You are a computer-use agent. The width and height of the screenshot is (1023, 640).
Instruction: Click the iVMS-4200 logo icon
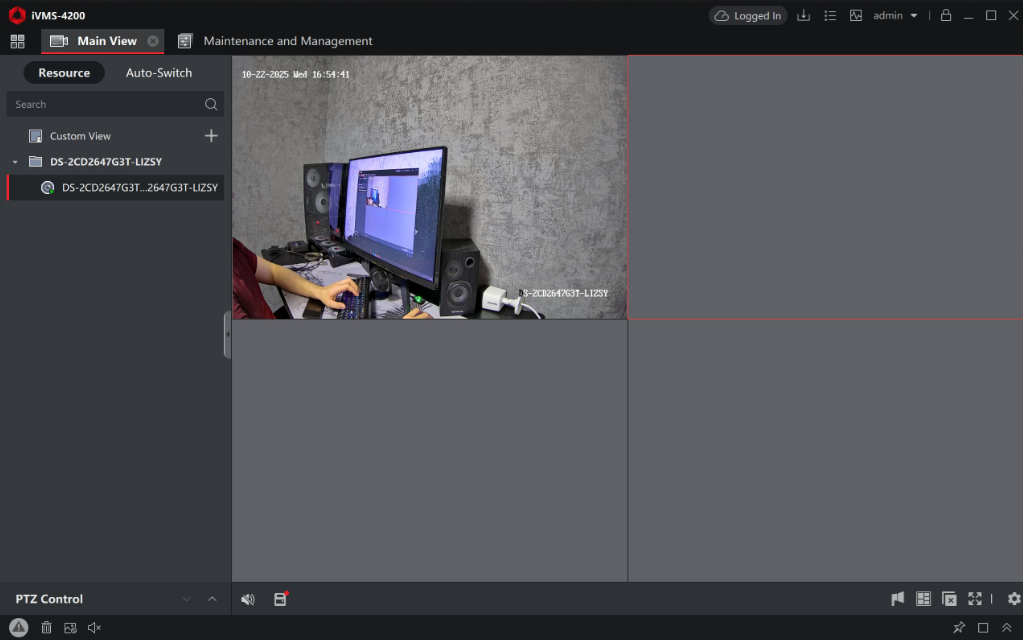[17, 16]
